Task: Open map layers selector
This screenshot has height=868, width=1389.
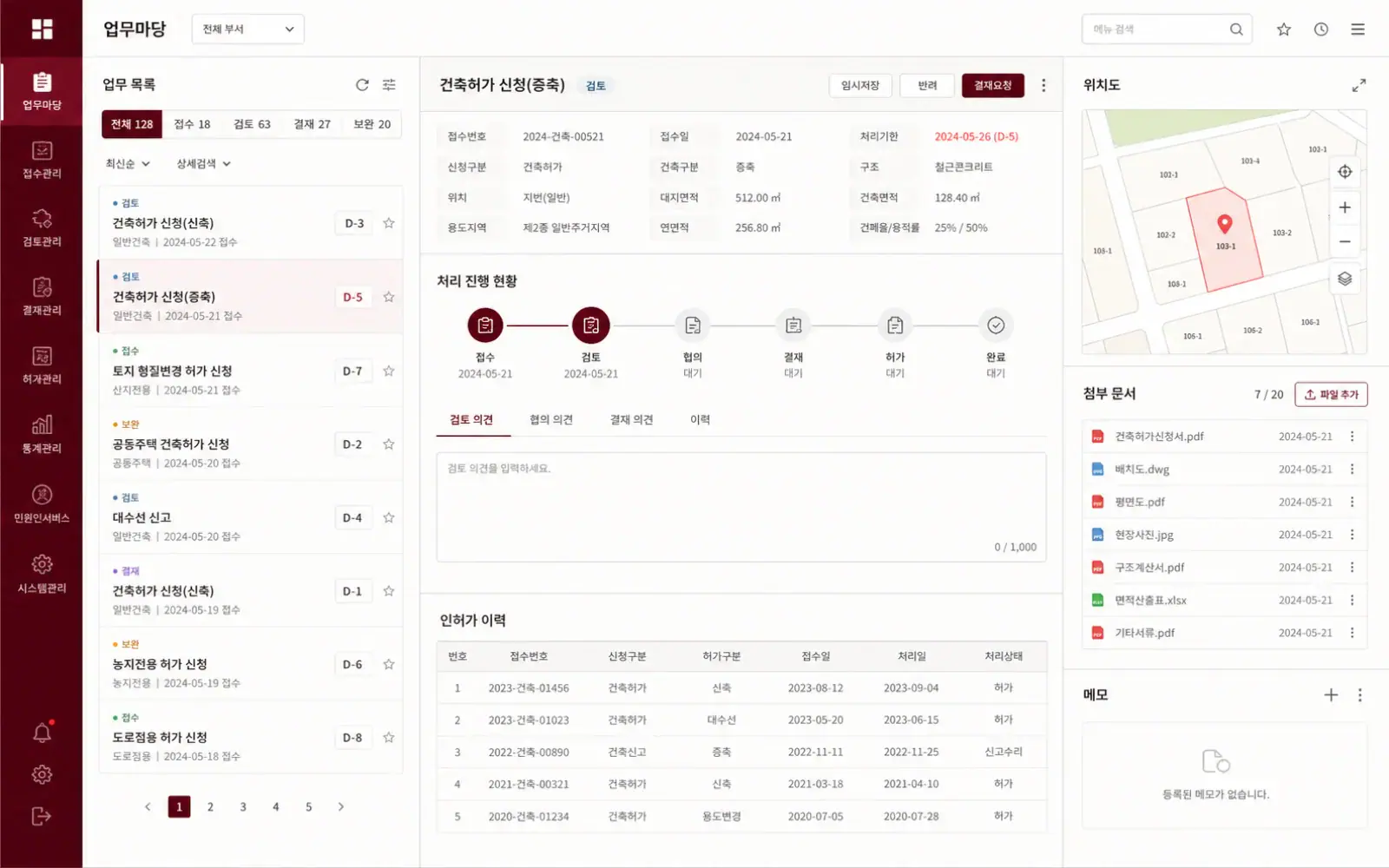Action: point(1345,279)
